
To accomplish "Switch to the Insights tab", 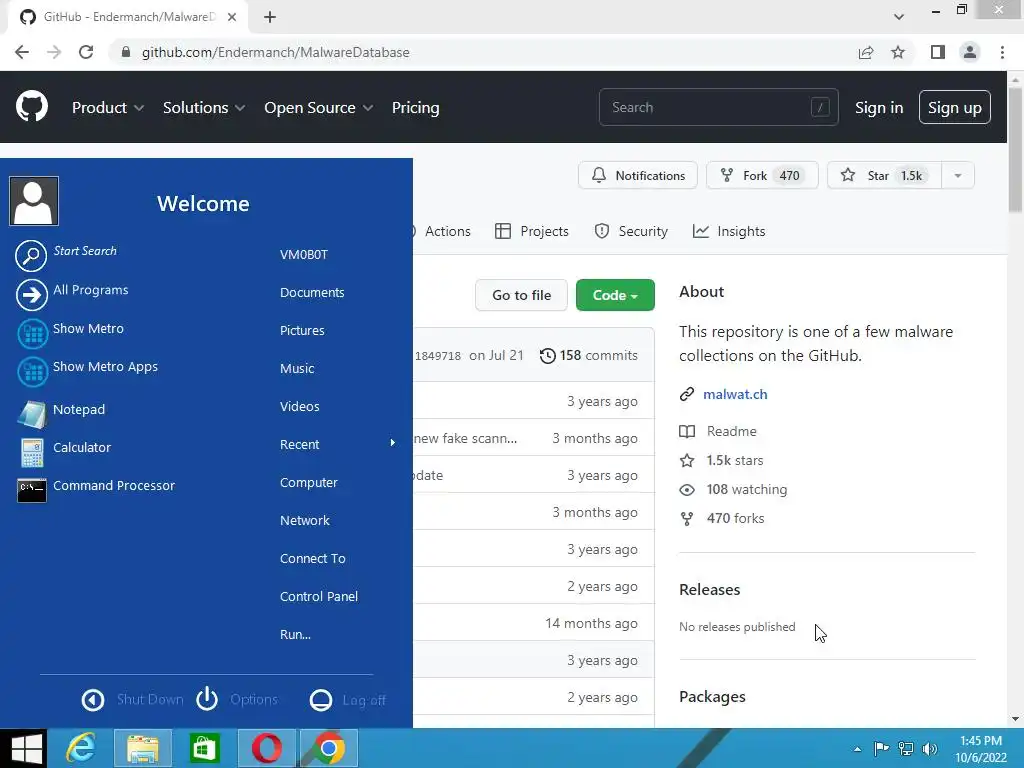I will point(729,231).
